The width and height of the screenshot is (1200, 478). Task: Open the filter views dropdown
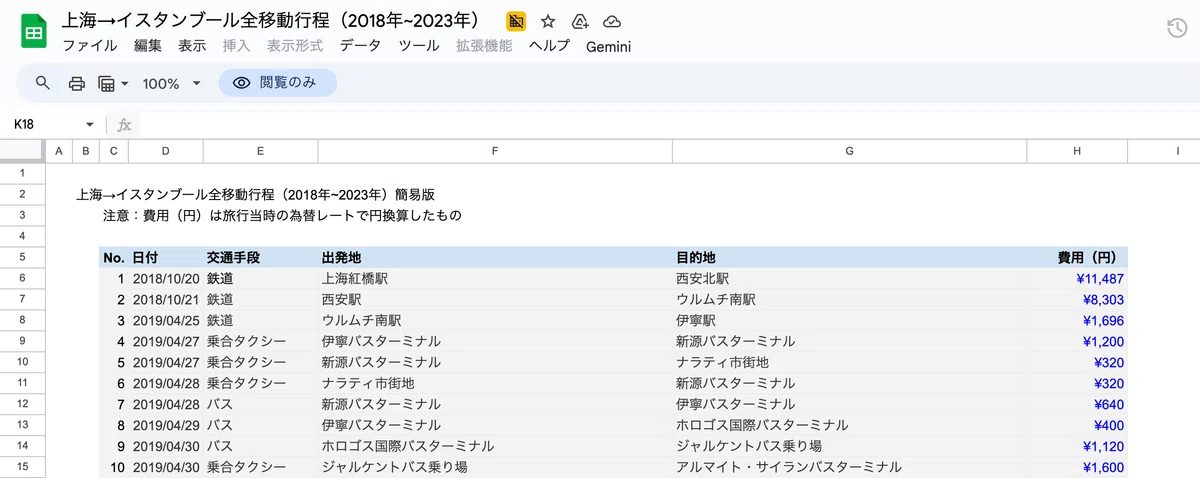[x=113, y=83]
